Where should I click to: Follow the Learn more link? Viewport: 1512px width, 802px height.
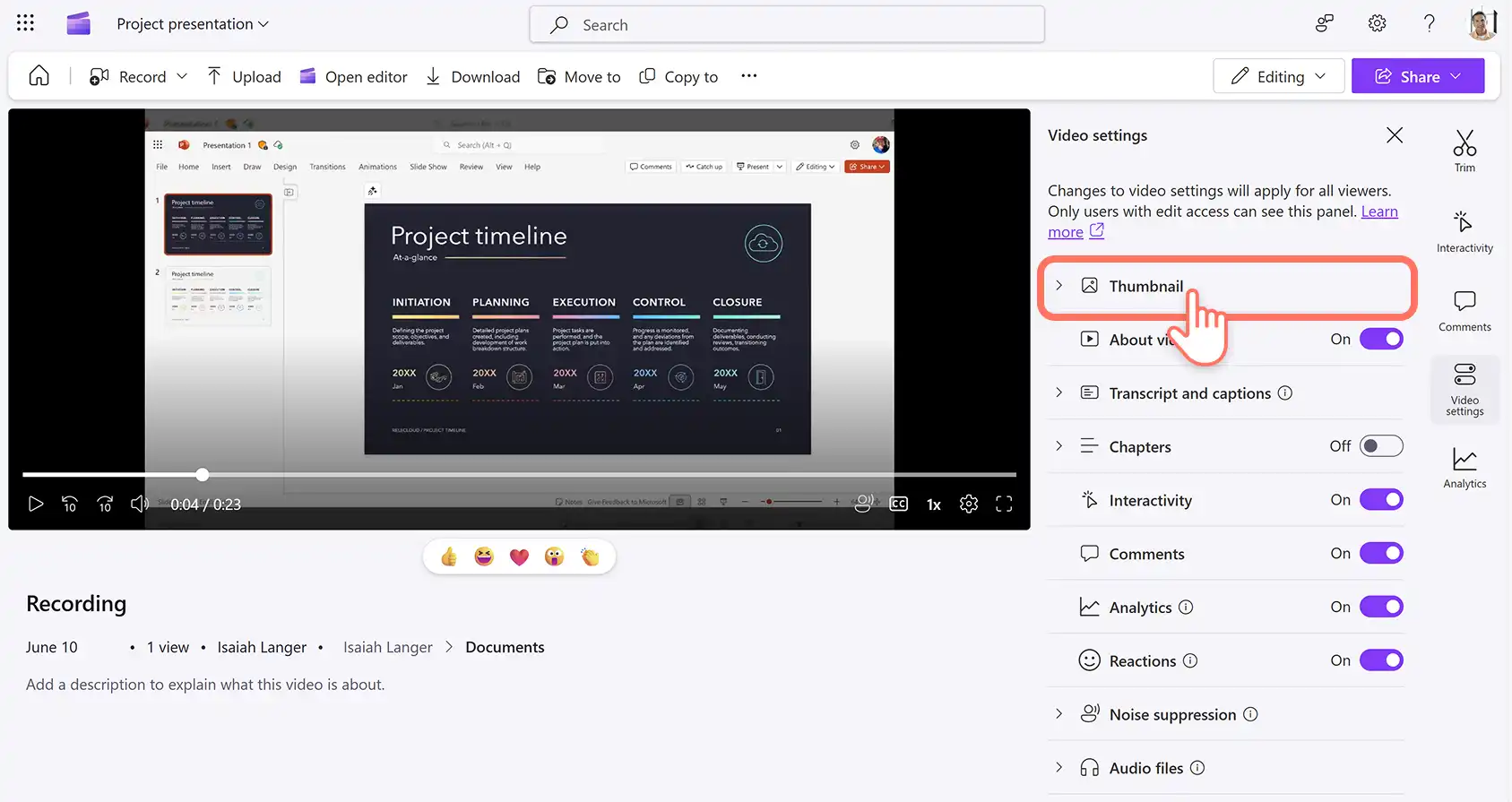[1223, 222]
